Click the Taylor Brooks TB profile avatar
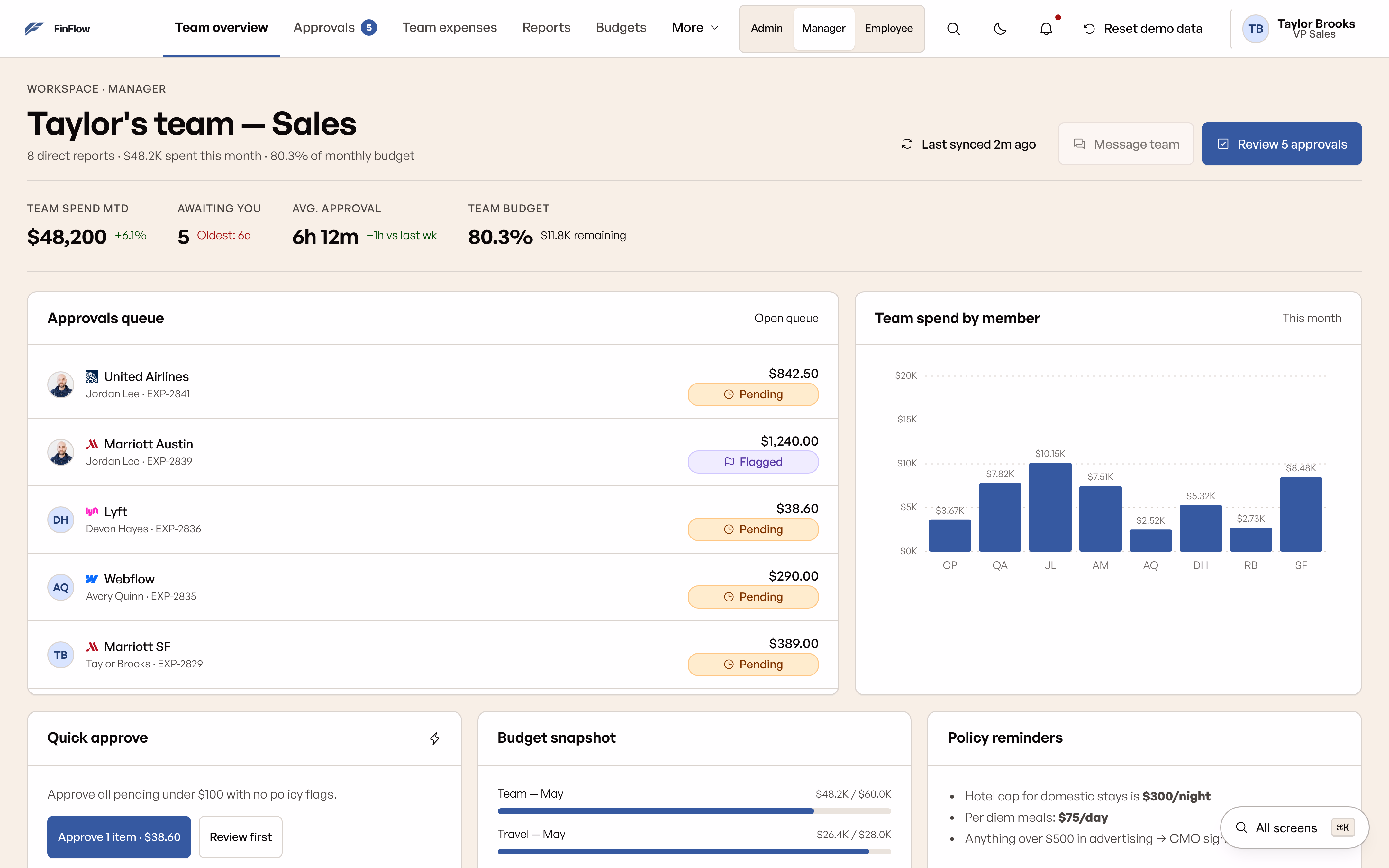1389x868 pixels. (x=1255, y=29)
